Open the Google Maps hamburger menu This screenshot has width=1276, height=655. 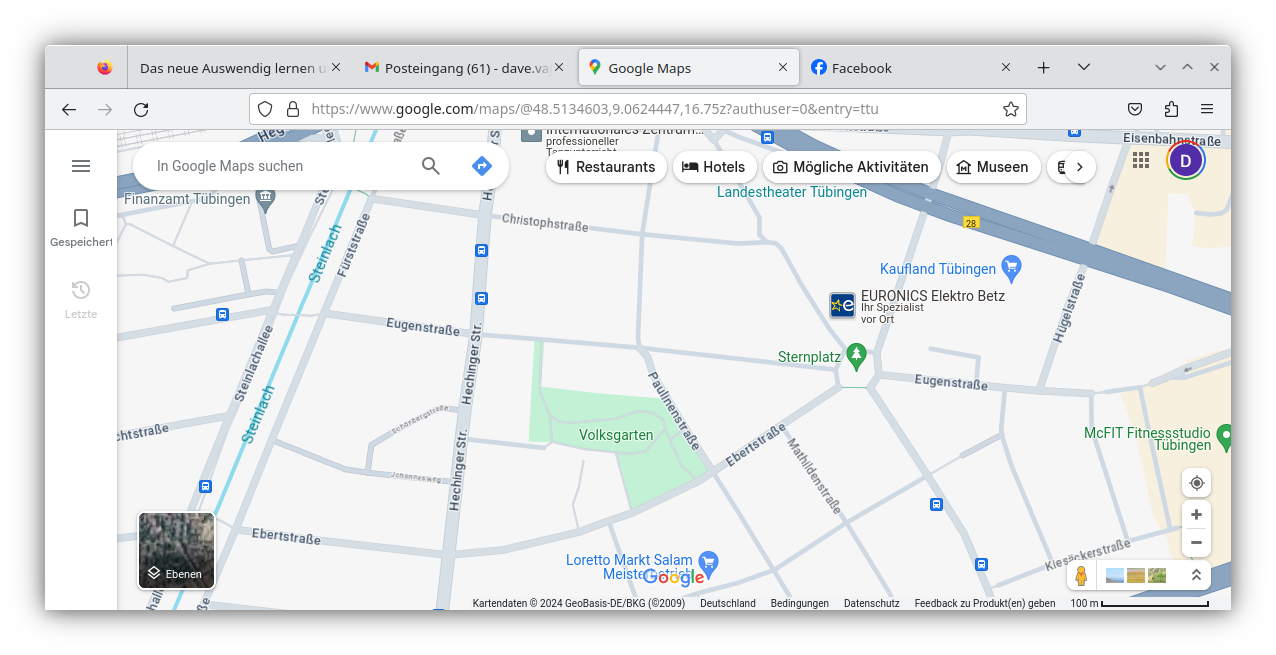(x=81, y=166)
